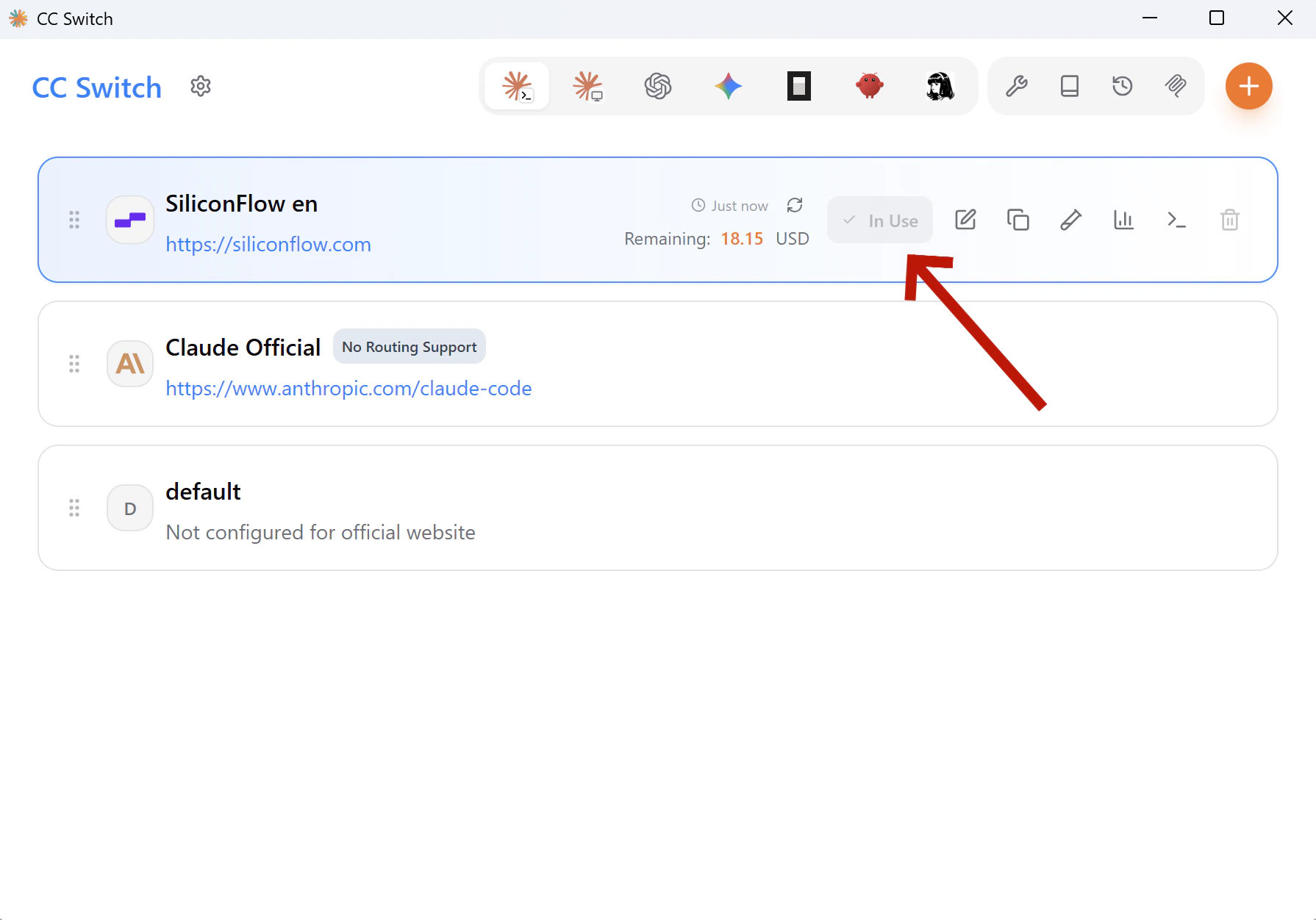1316x920 pixels.
Task: Open the https://siliconflow.com link
Action: pyautogui.click(x=268, y=244)
